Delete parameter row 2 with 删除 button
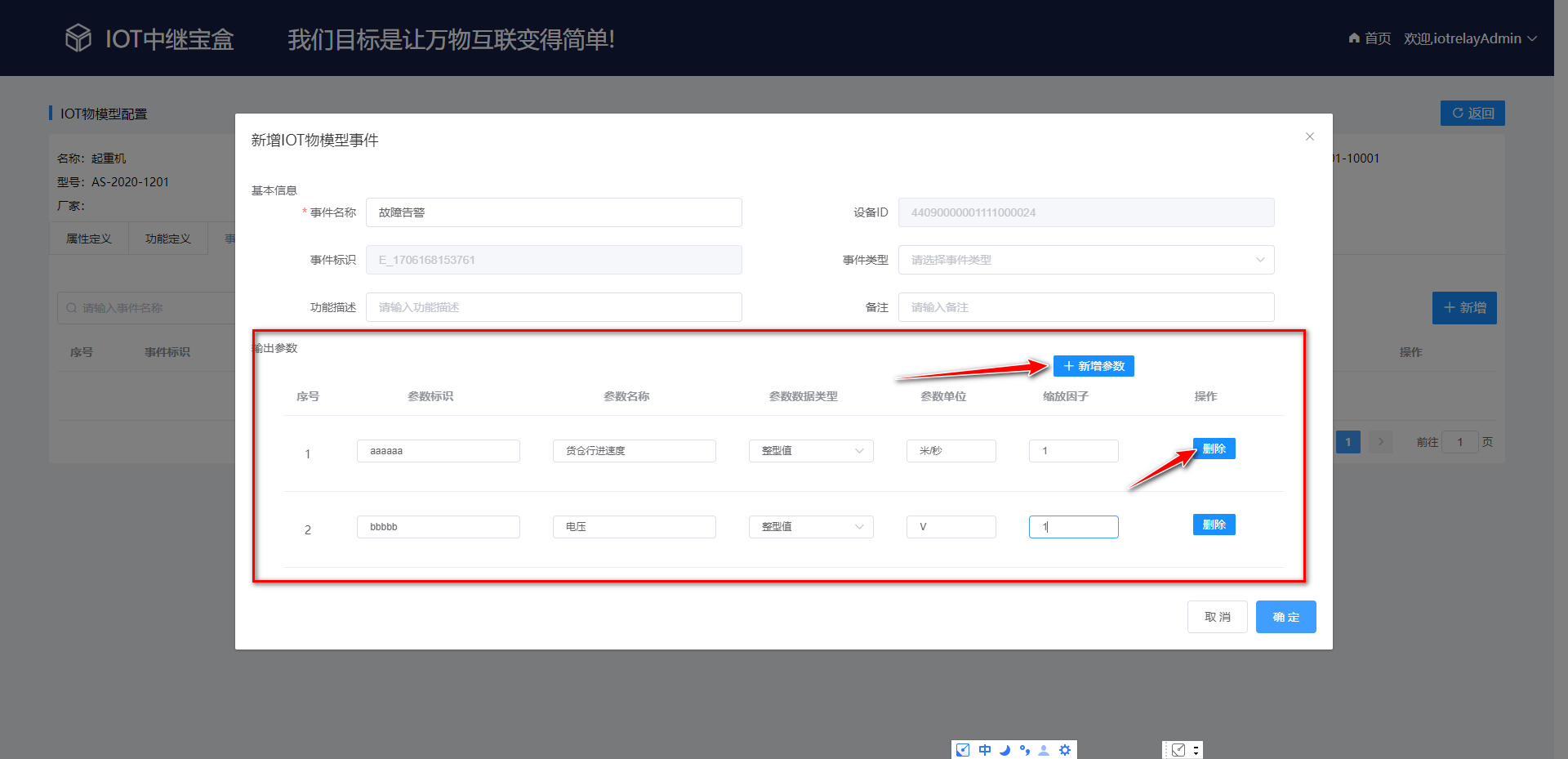This screenshot has width=1568, height=759. 1214,524
